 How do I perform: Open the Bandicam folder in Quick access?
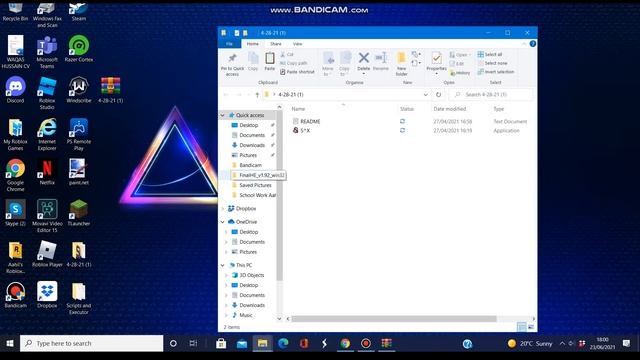coord(247,165)
